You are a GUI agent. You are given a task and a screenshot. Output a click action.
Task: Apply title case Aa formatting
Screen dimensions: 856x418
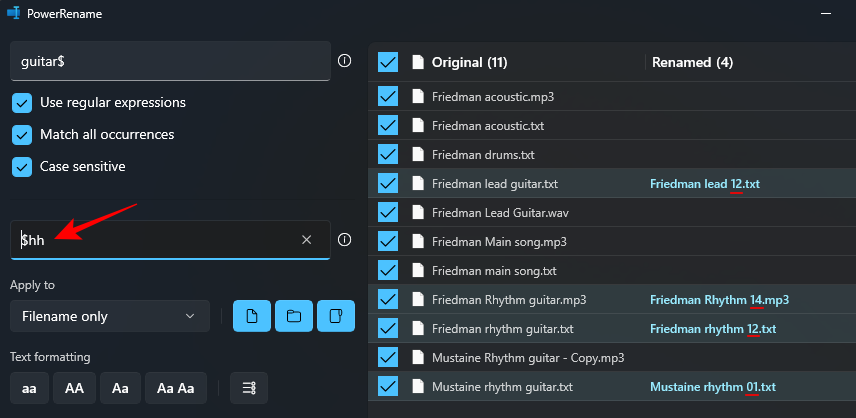tap(120, 388)
